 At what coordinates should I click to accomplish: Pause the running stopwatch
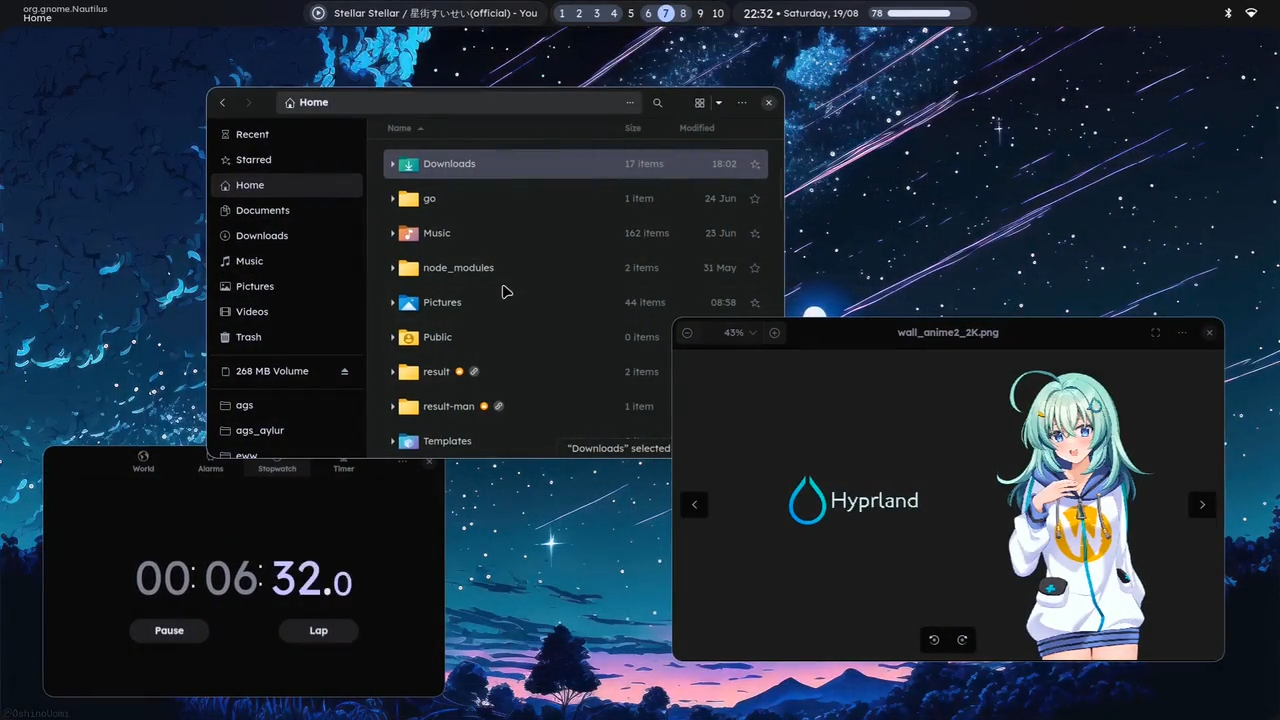click(169, 631)
